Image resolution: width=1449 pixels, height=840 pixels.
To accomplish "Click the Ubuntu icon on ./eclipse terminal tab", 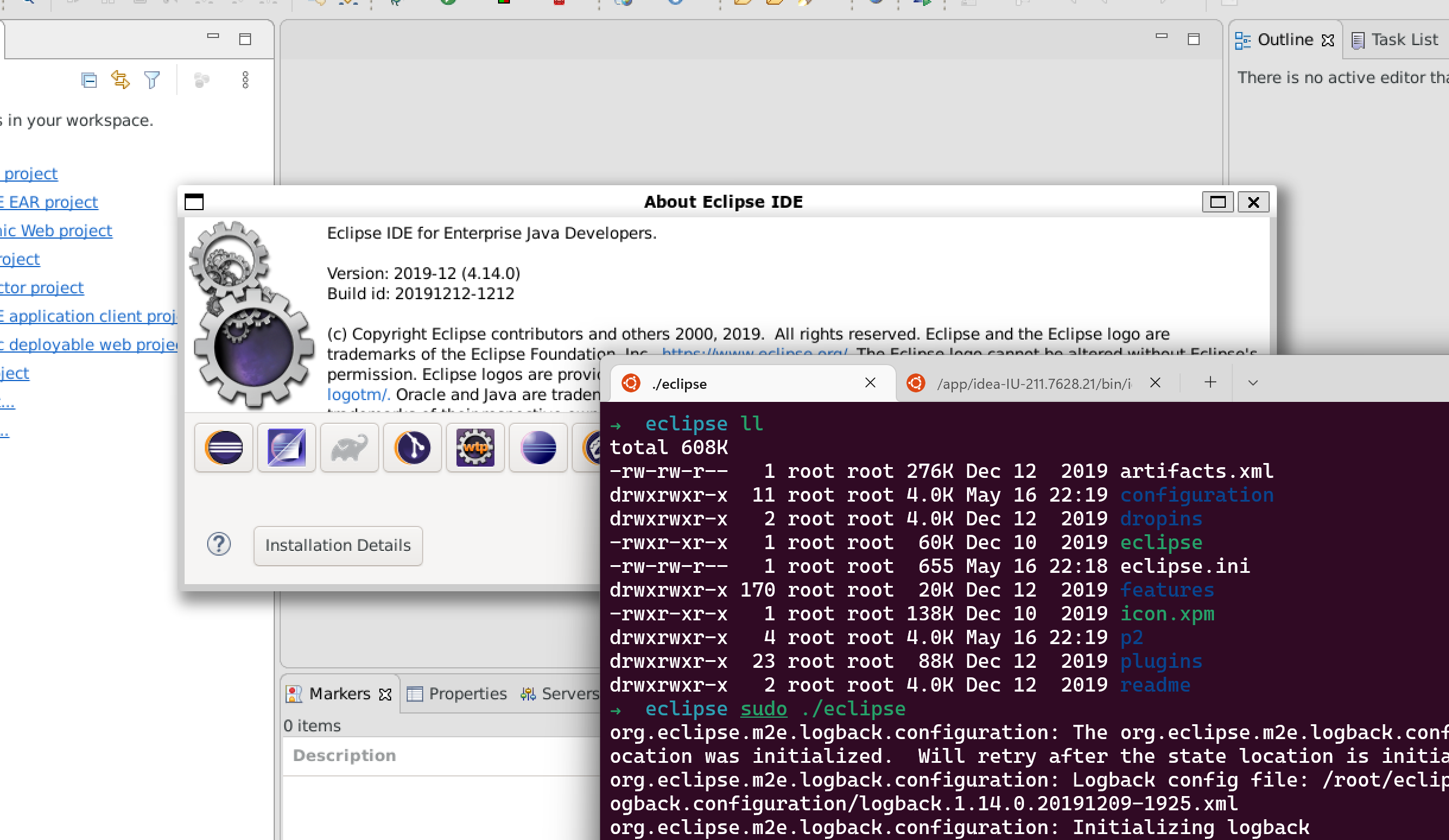I will tap(631, 383).
